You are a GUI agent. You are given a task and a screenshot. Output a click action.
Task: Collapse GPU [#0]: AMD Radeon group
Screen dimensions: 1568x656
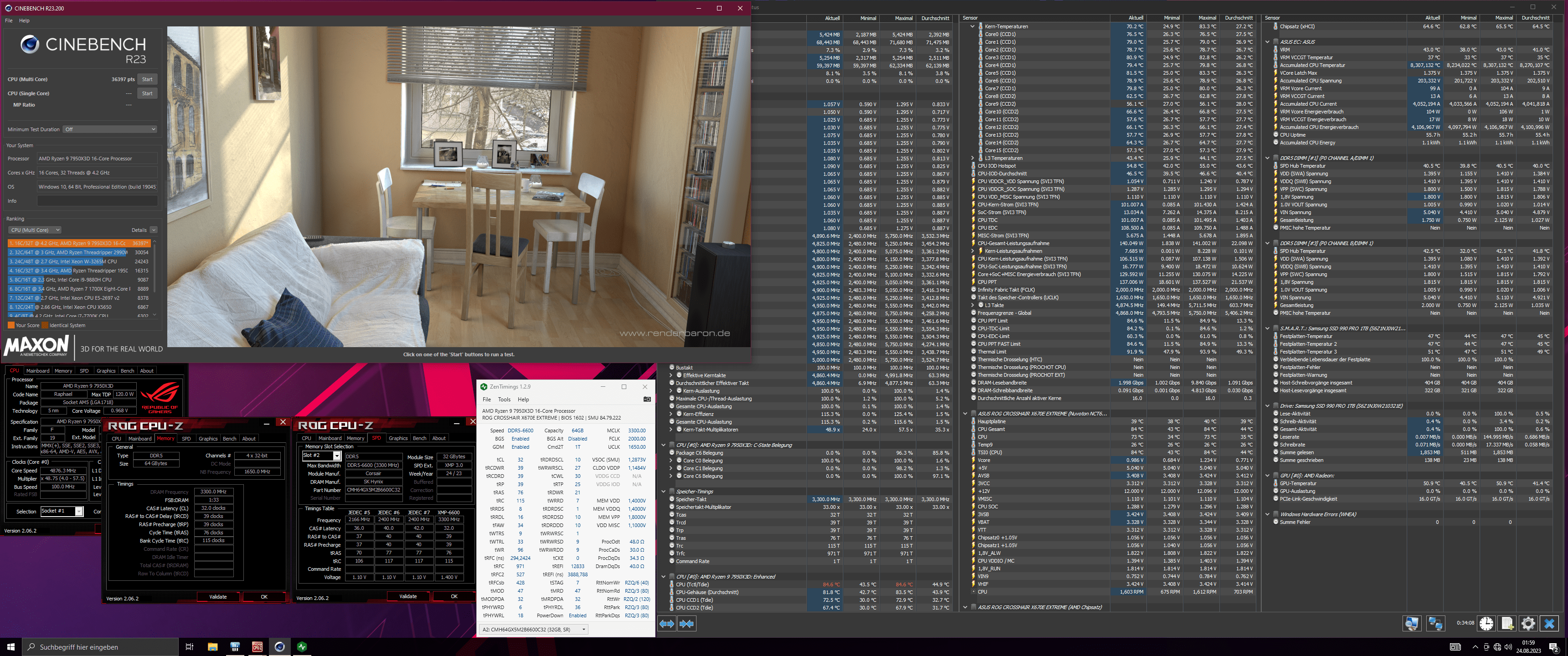coord(1267,476)
